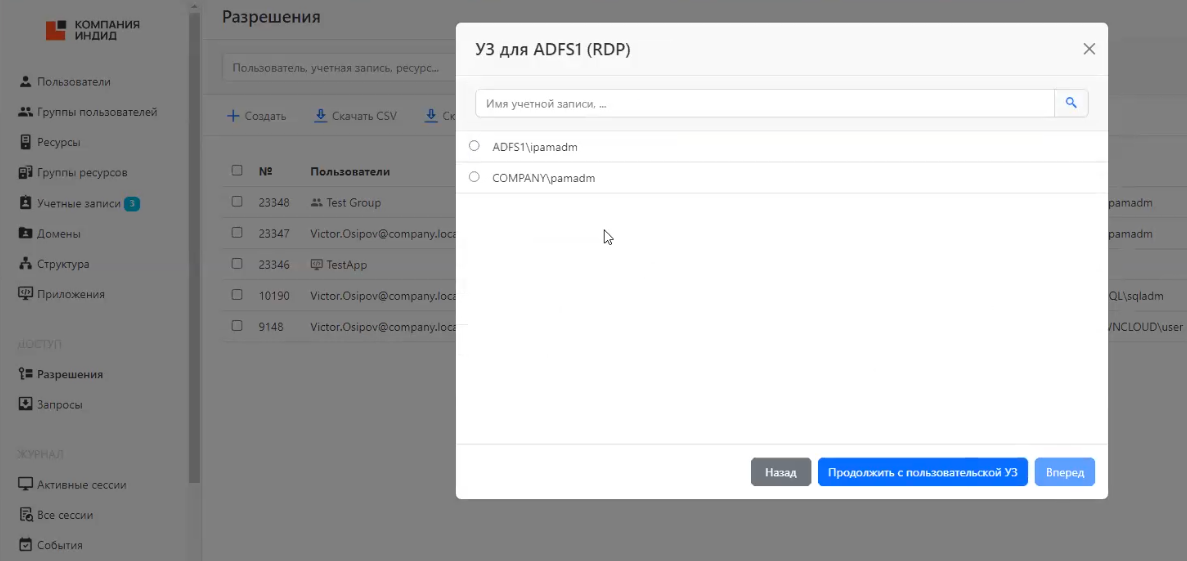Click Продолжить с пользовательской УЗ button
The width and height of the screenshot is (1187, 561).
[922, 472]
